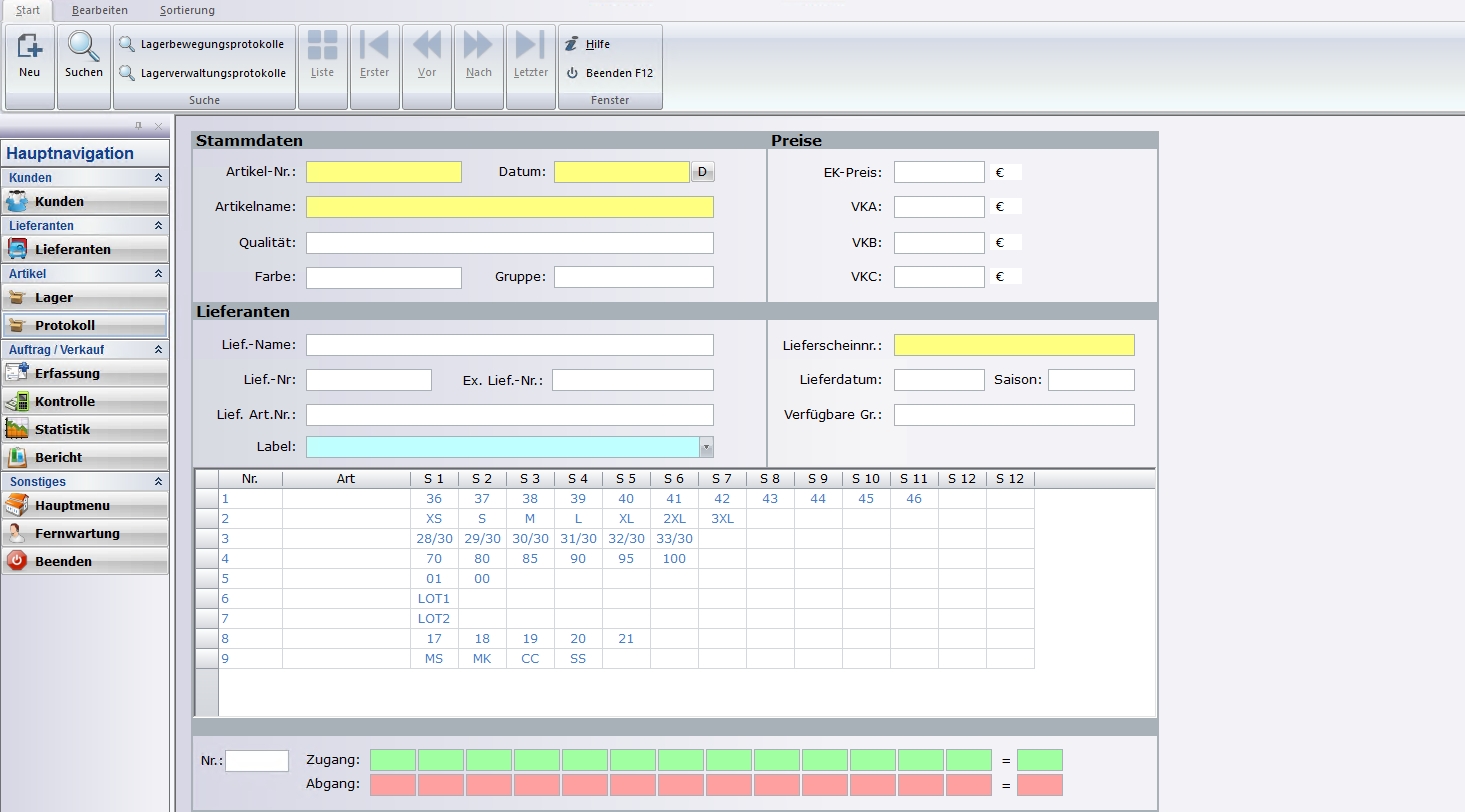Click the yellow Lieferscheinnr. field
The height and width of the screenshot is (812, 1465).
(1014, 345)
